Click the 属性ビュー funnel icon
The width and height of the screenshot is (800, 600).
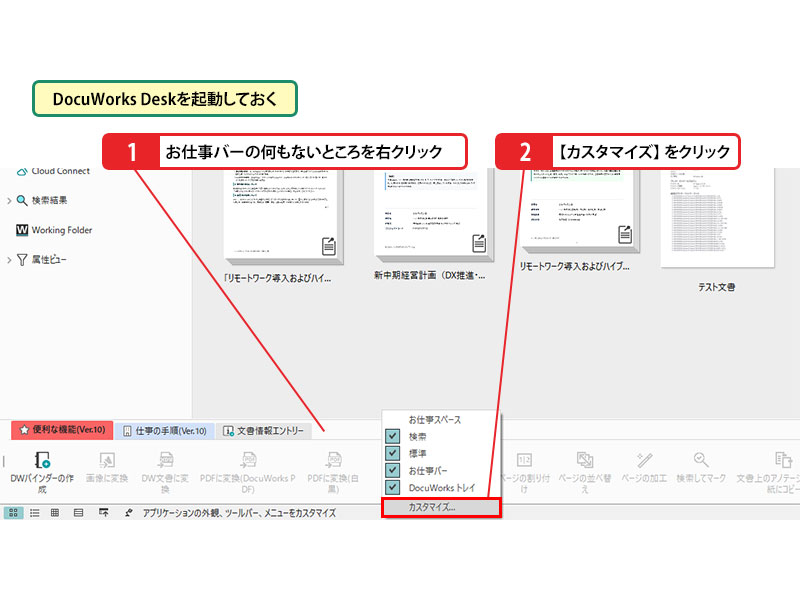(x=22, y=260)
